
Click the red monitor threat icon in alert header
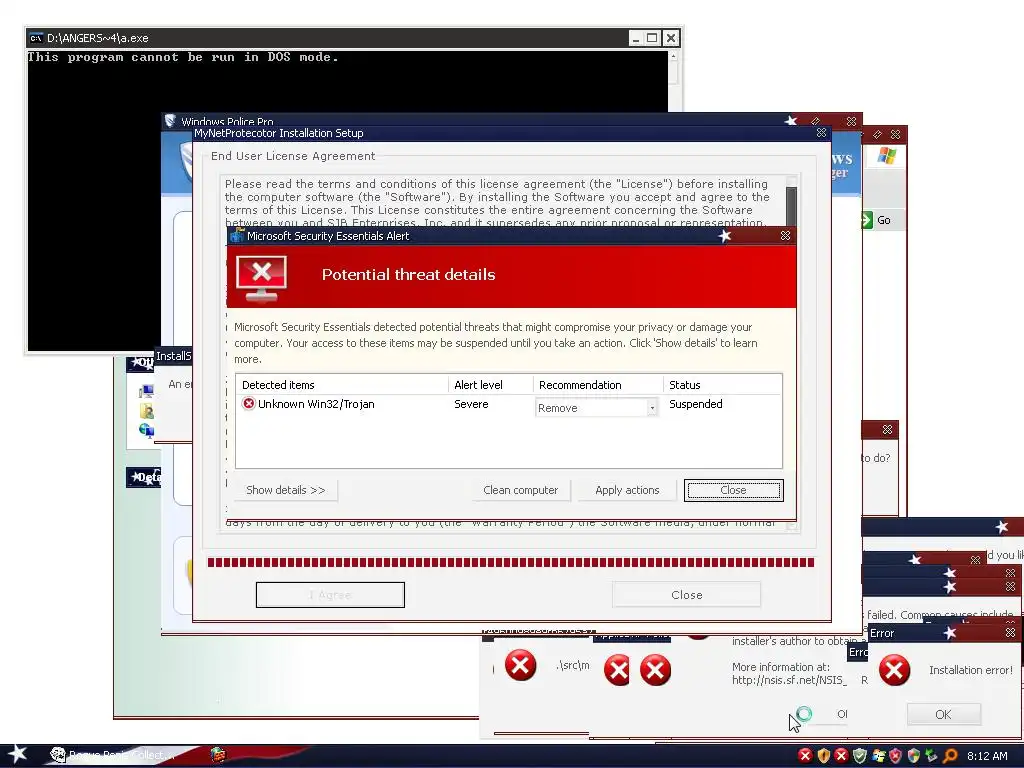[x=261, y=278]
